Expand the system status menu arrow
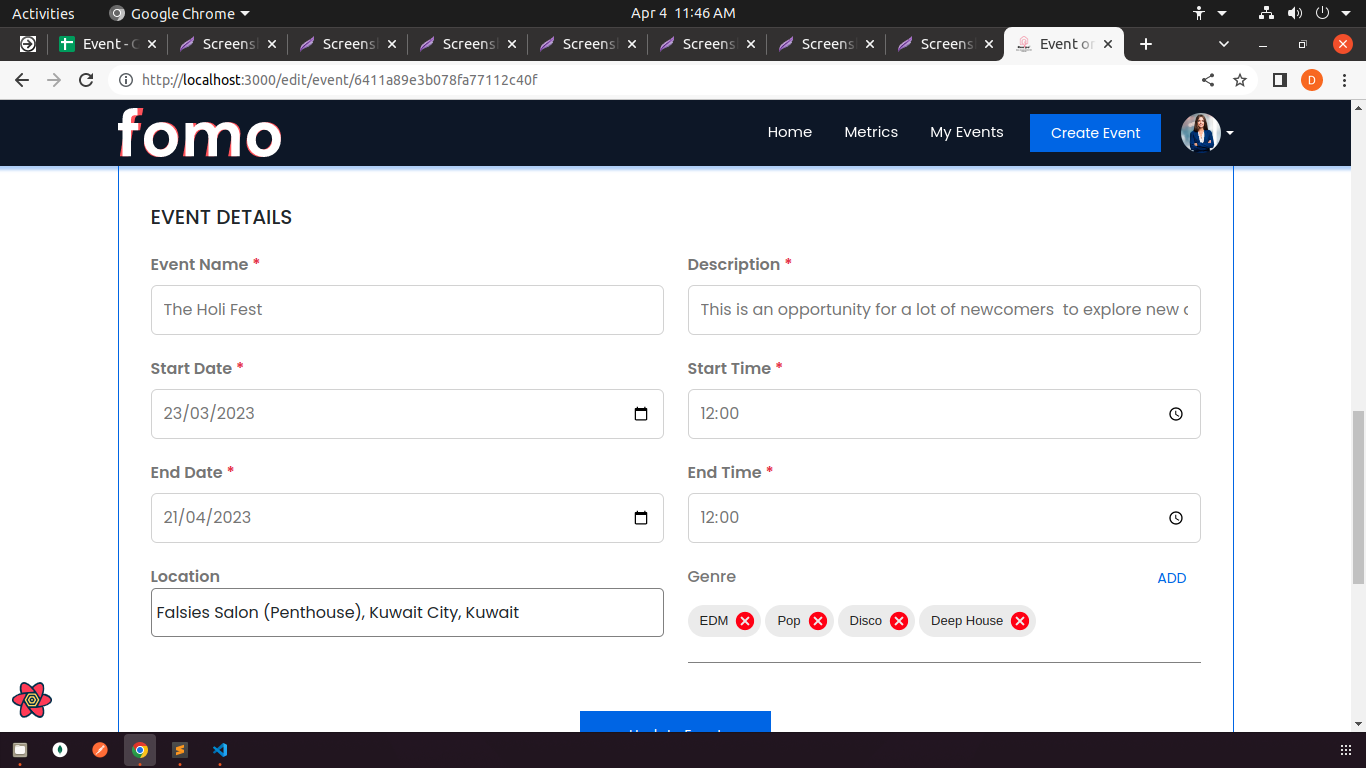 point(1347,13)
